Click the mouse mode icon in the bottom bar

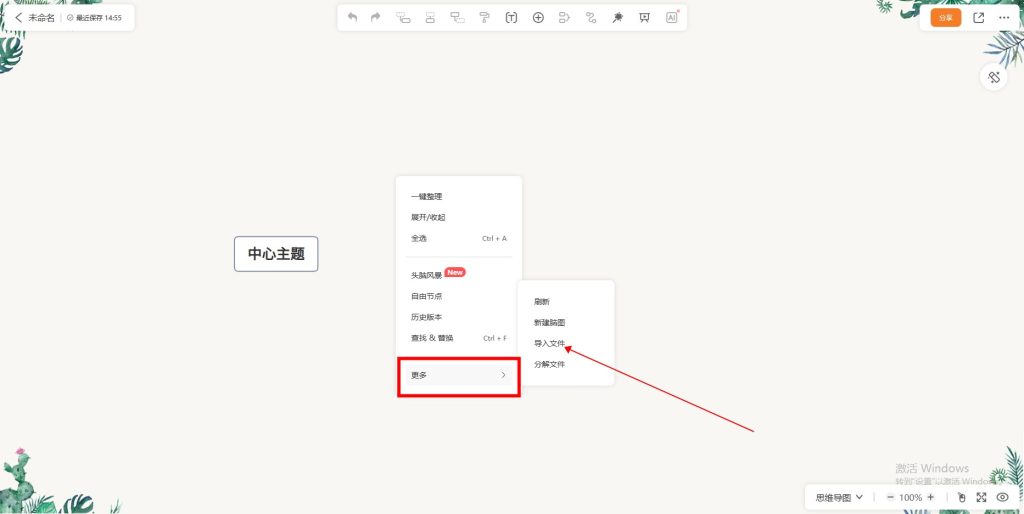coord(961,497)
